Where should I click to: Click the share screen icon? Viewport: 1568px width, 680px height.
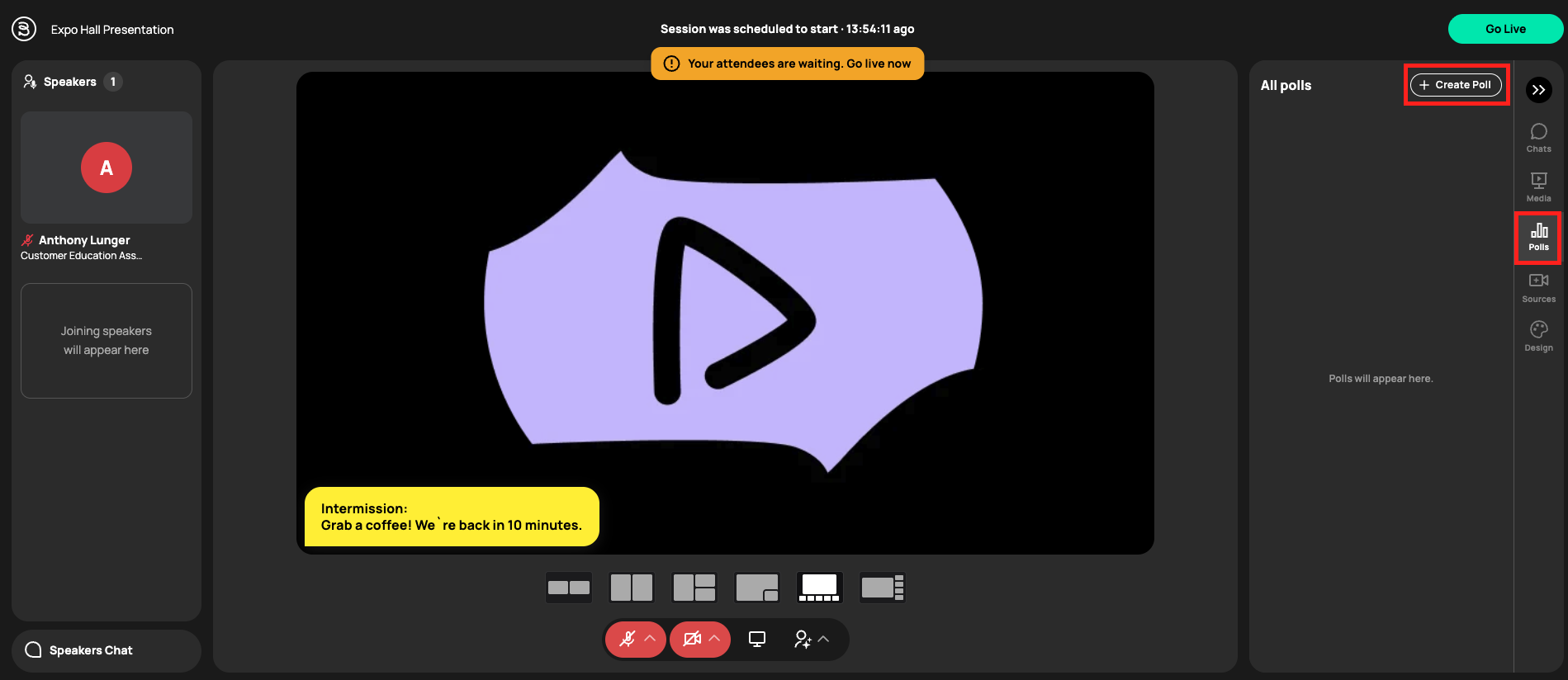click(756, 640)
